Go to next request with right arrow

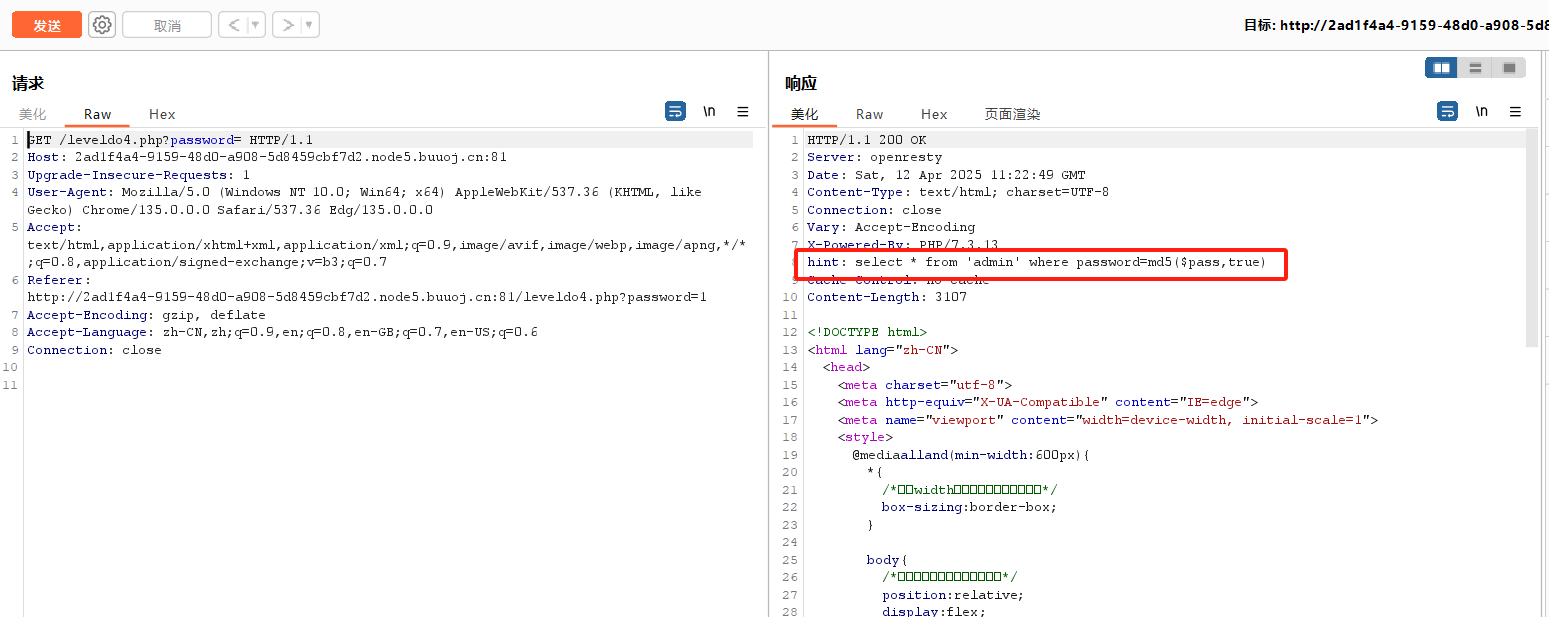[x=287, y=25]
